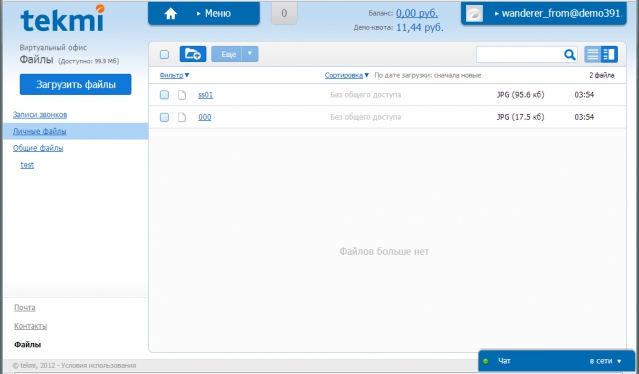Open the Меню menu
The image size is (639, 374).
click(214, 13)
